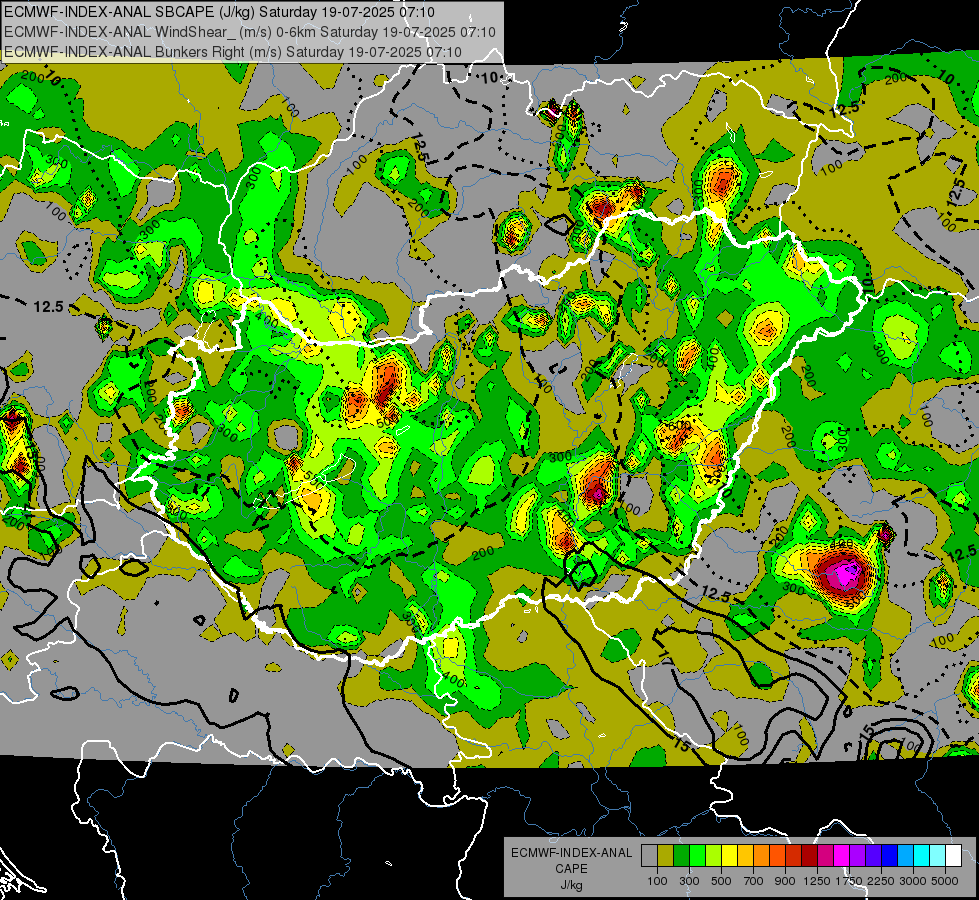
Task: Click the legend value 700
Action: [754, 881]
